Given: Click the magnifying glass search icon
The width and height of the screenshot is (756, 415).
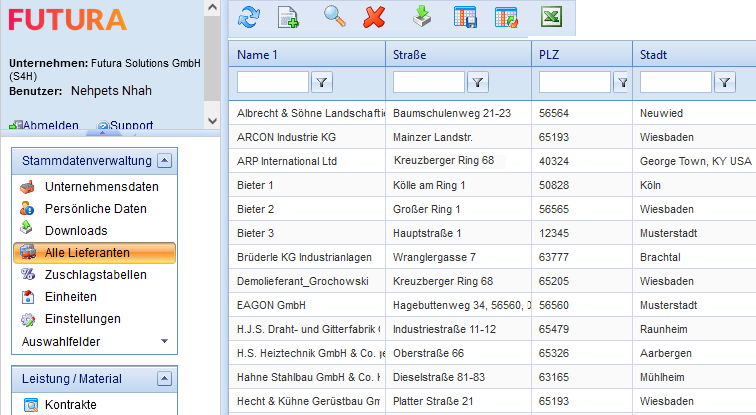Looking at the screenshot, I should [x=334, y=16].
